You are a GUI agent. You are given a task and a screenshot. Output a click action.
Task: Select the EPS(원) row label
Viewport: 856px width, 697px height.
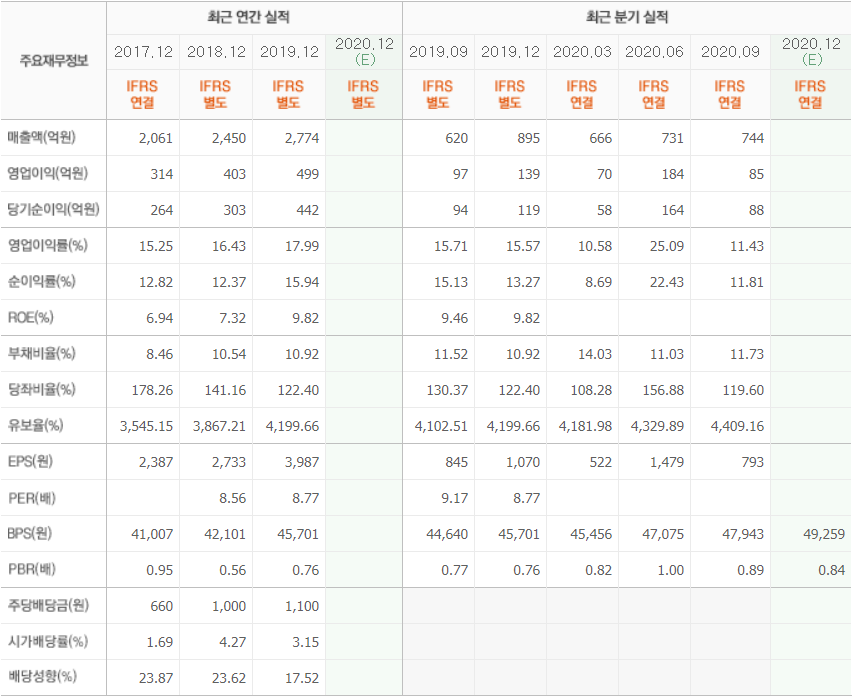tap(32, 462)
